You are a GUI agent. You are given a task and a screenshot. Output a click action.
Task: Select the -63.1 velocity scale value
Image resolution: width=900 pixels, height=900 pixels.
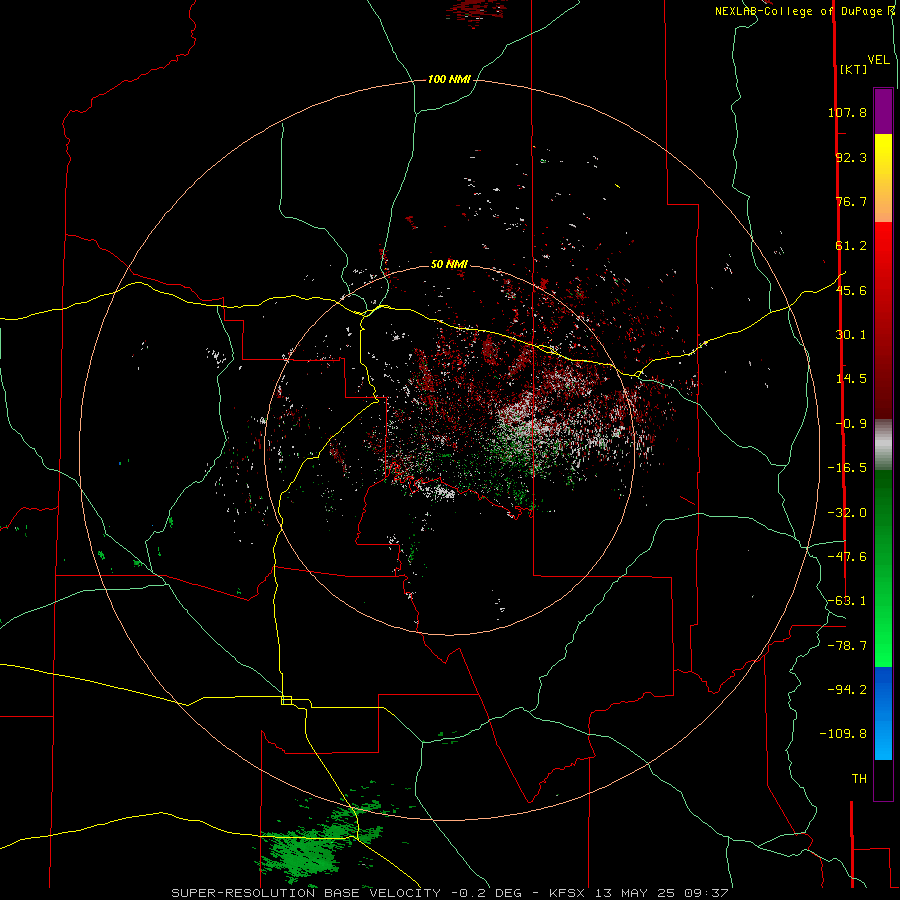(847, 601)
